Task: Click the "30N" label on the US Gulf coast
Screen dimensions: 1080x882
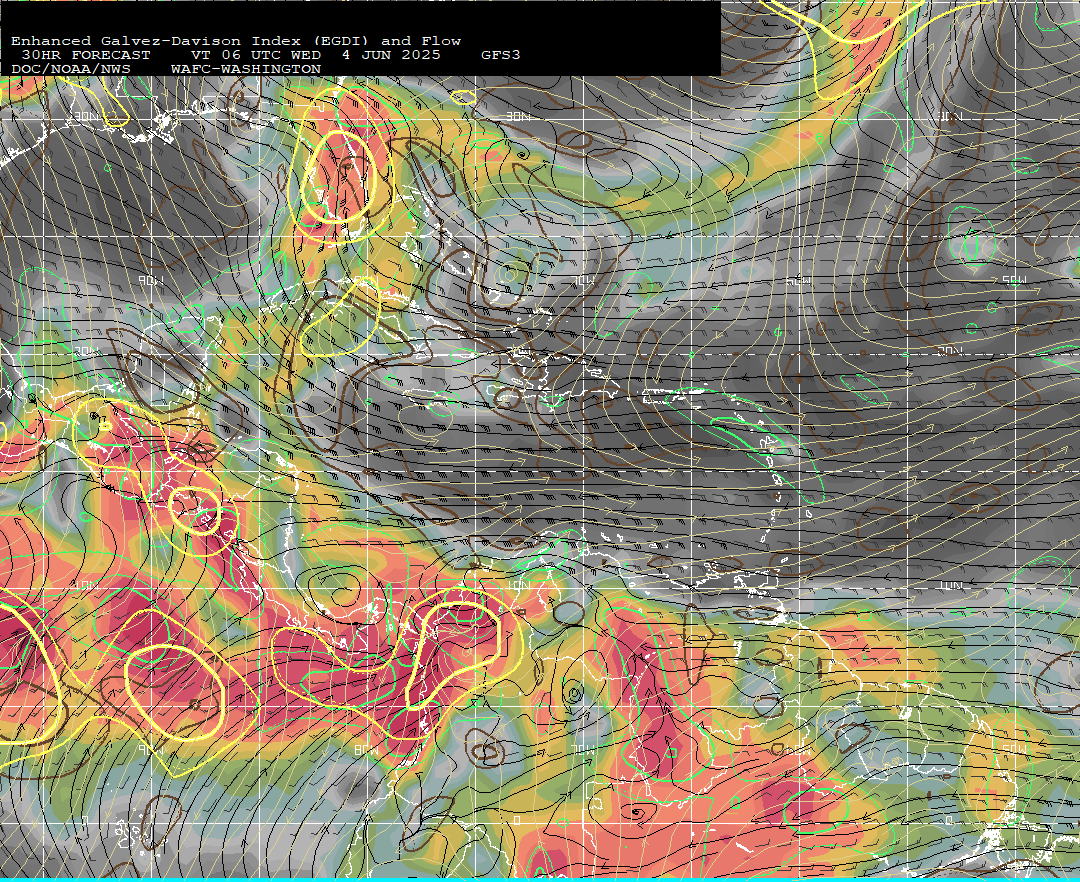Action: click(x=86, y=116)
